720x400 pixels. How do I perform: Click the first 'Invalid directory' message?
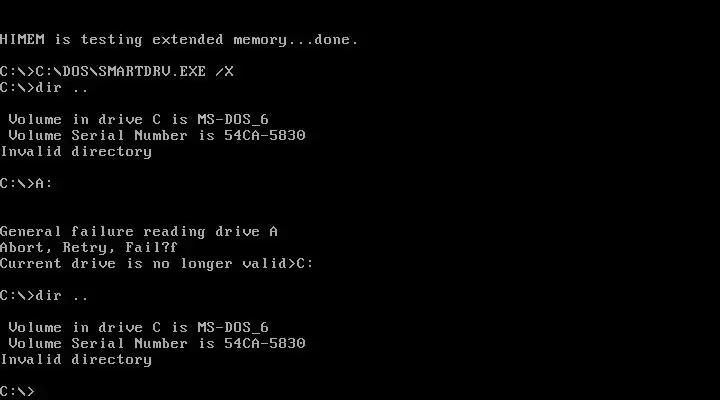pos(76,152)
